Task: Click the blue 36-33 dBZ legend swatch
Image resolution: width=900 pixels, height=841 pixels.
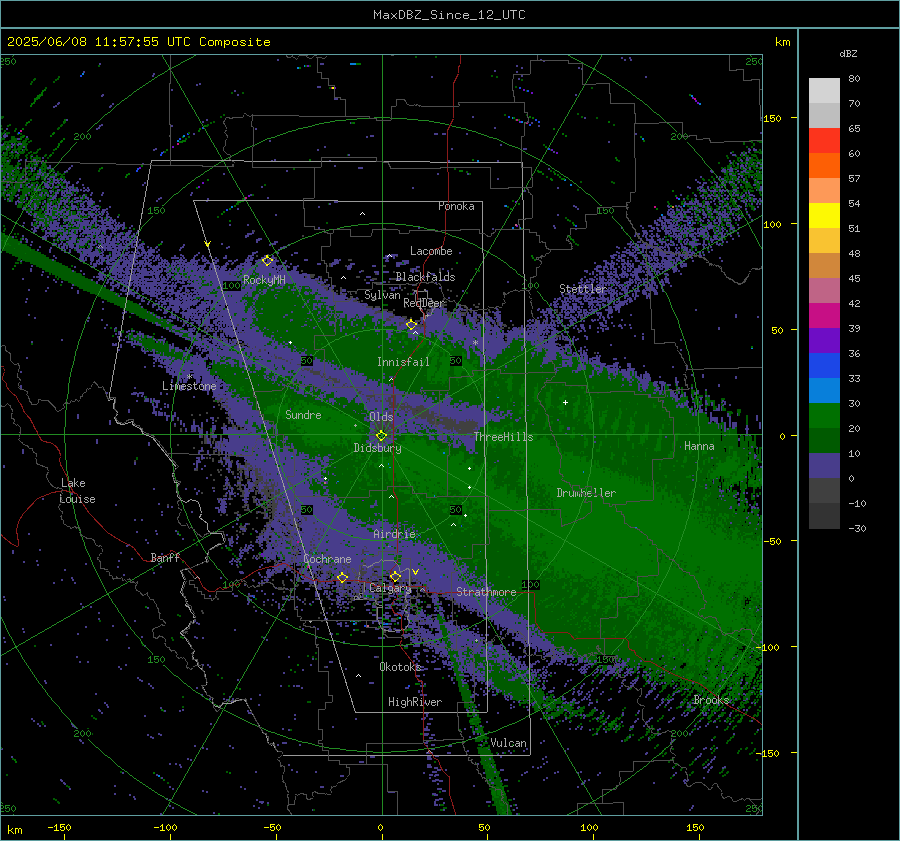Action: pos(824,366)
